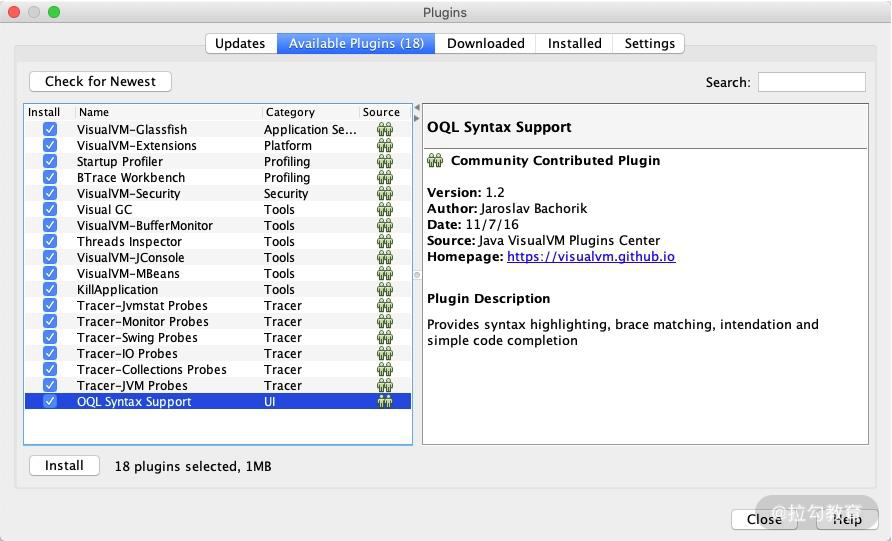The height and width of the screenshot is (541, 892).
Task: Click the source icon for KillApplication plugin
Action: 384,290
